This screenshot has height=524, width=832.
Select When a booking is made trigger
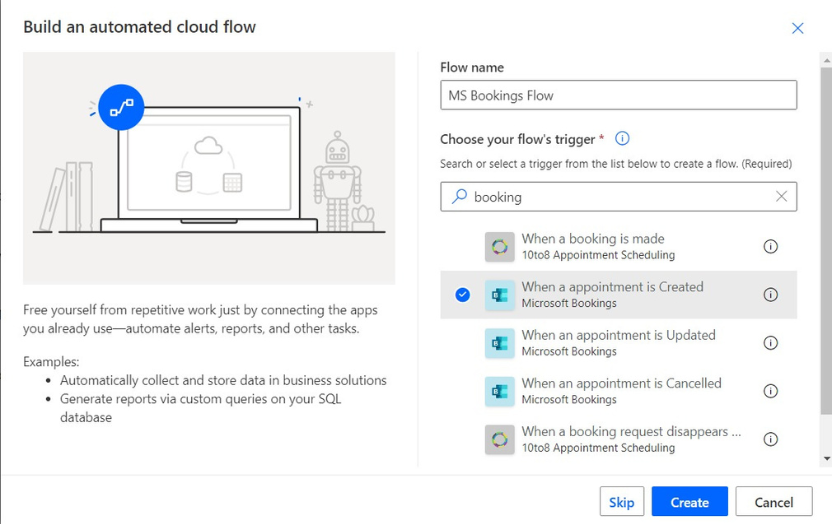pyautogui.click(x=618, y=247)
